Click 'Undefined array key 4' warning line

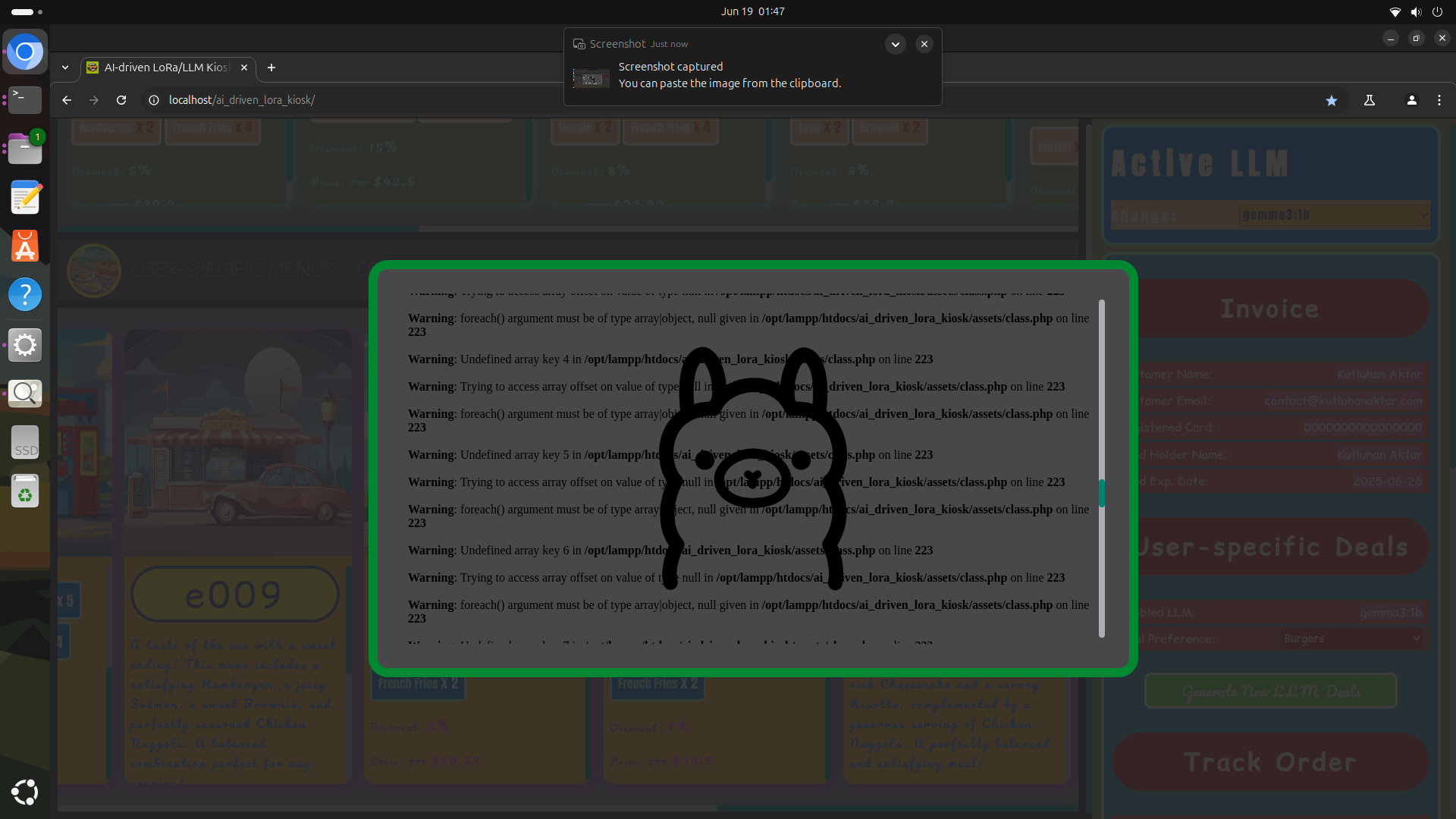pos(670,359)
